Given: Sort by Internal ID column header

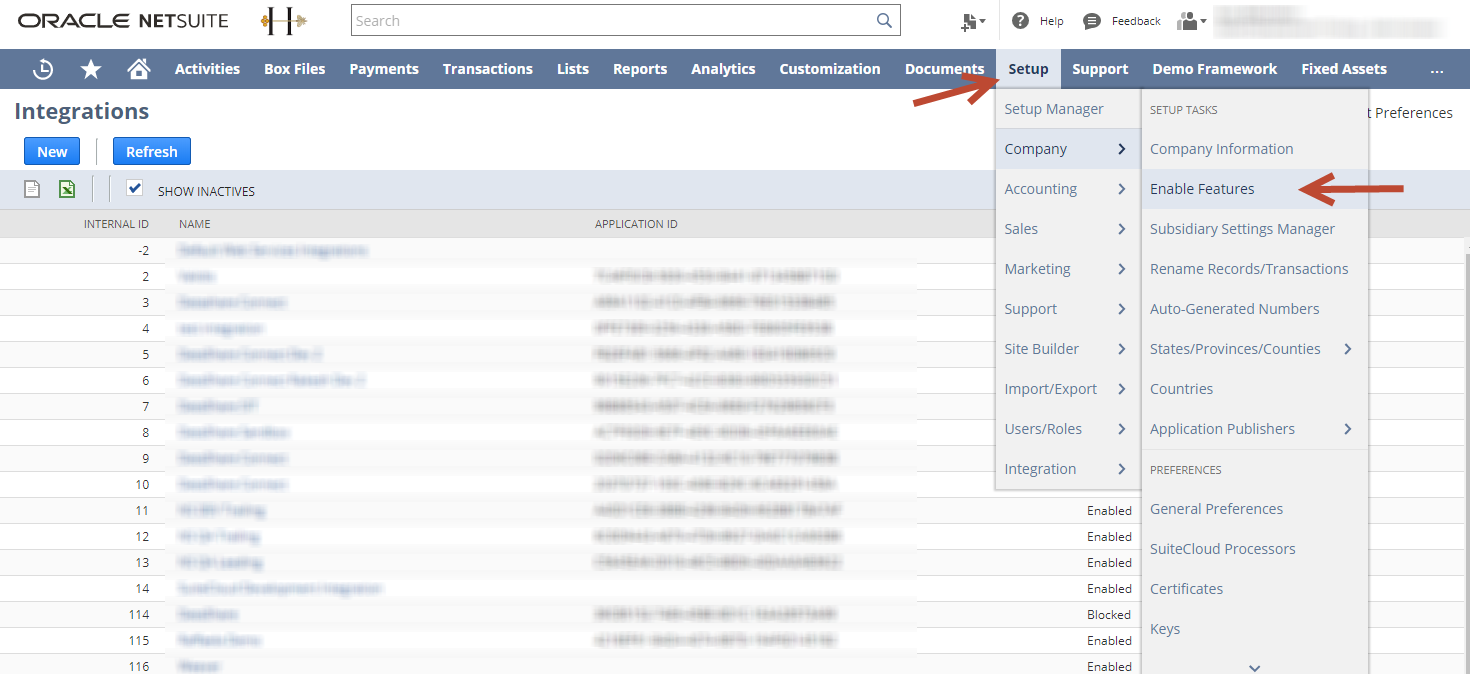Looking at the screenshot, I should pyautogui.click(x=116, y=224).
